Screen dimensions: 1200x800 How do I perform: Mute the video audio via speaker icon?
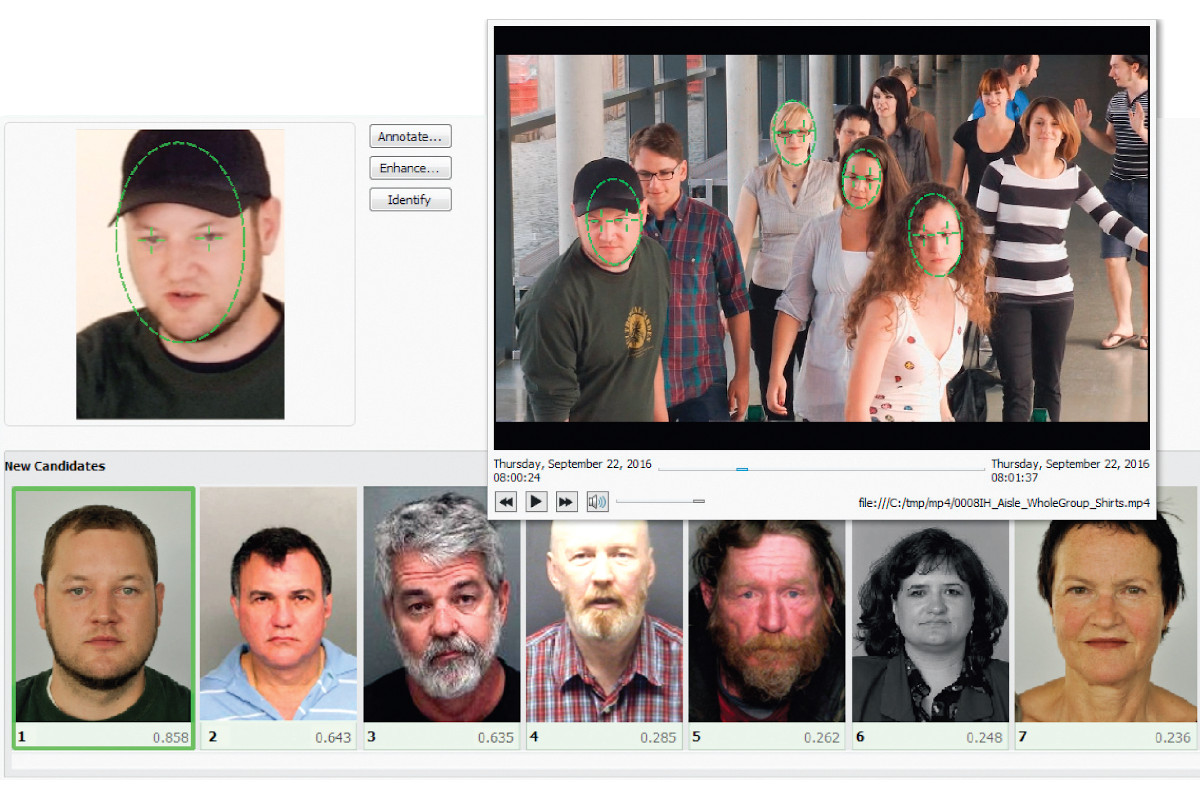click(x=598, y=501)
